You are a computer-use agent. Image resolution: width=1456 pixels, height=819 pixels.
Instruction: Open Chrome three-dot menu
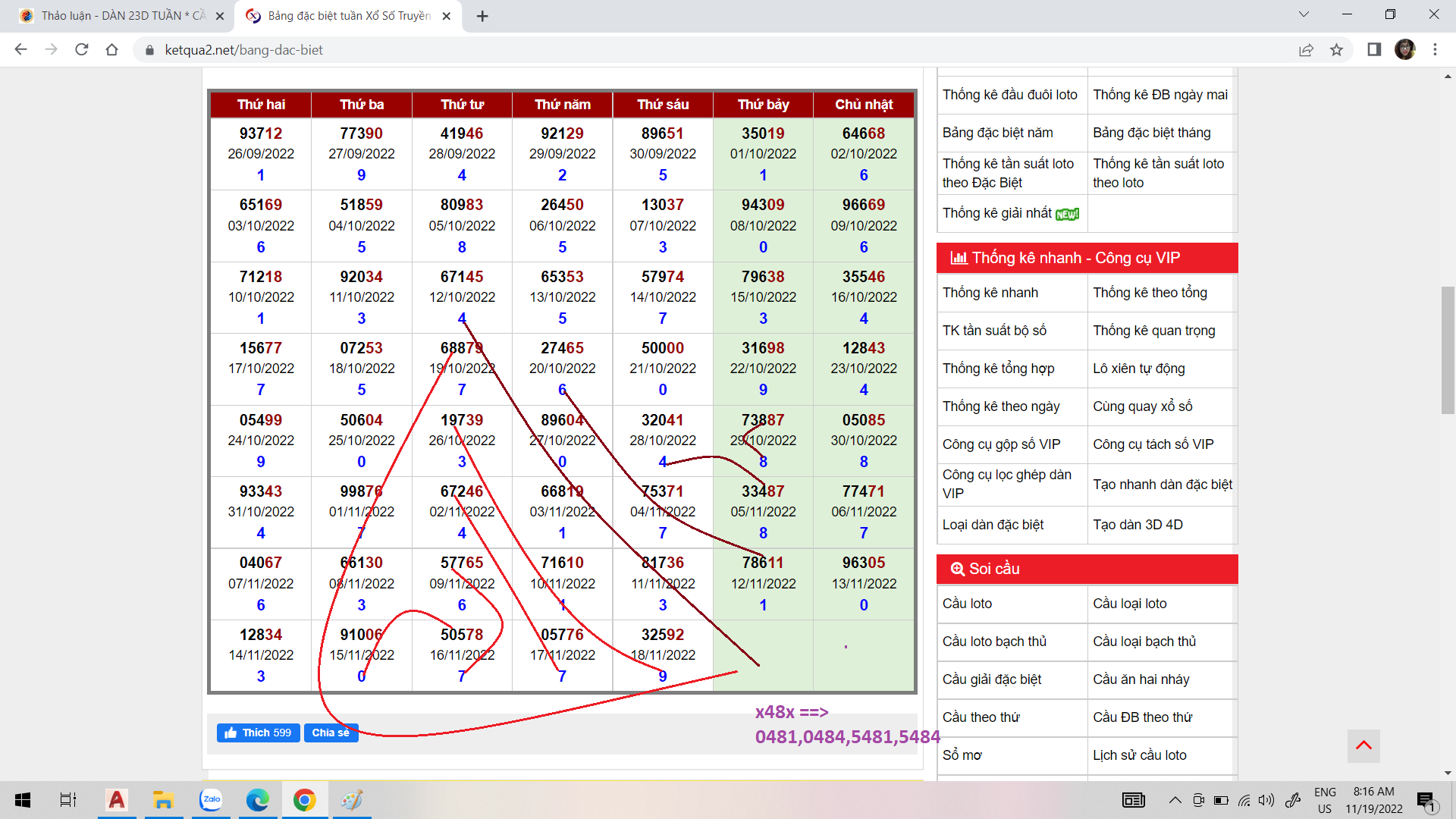click(1435, 50)
